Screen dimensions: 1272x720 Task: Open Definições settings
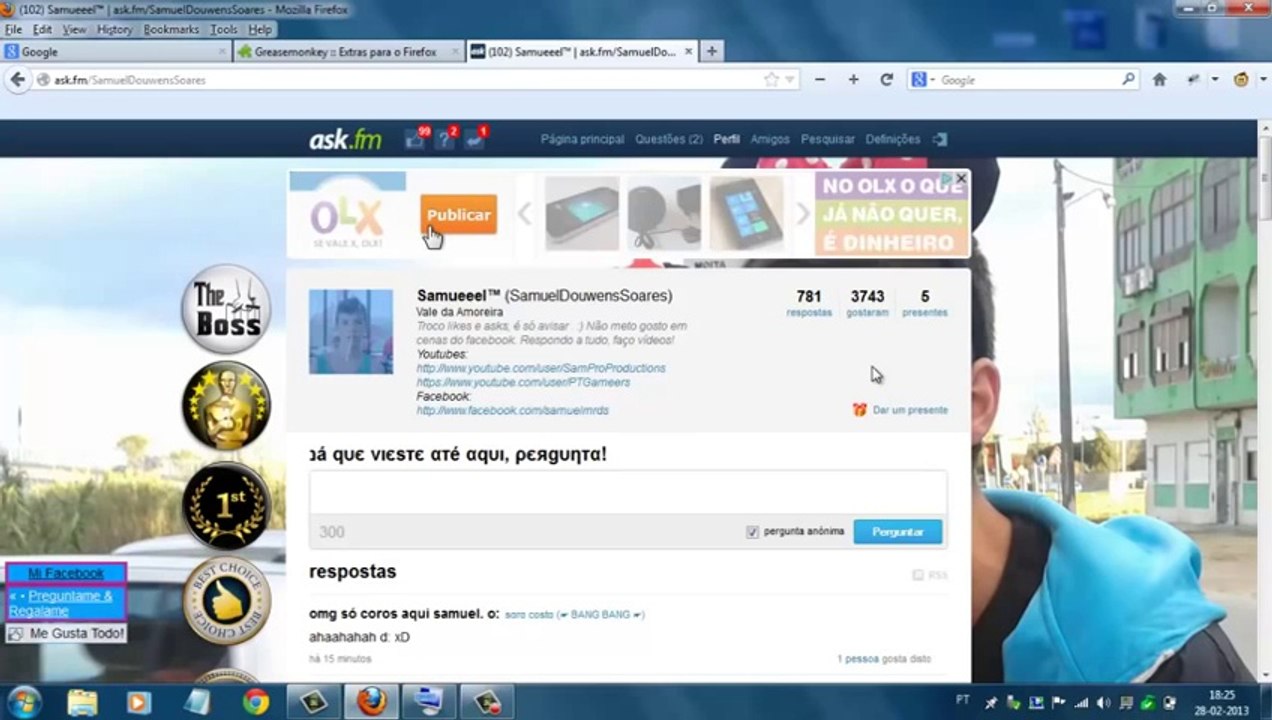(x=893, y=139)
